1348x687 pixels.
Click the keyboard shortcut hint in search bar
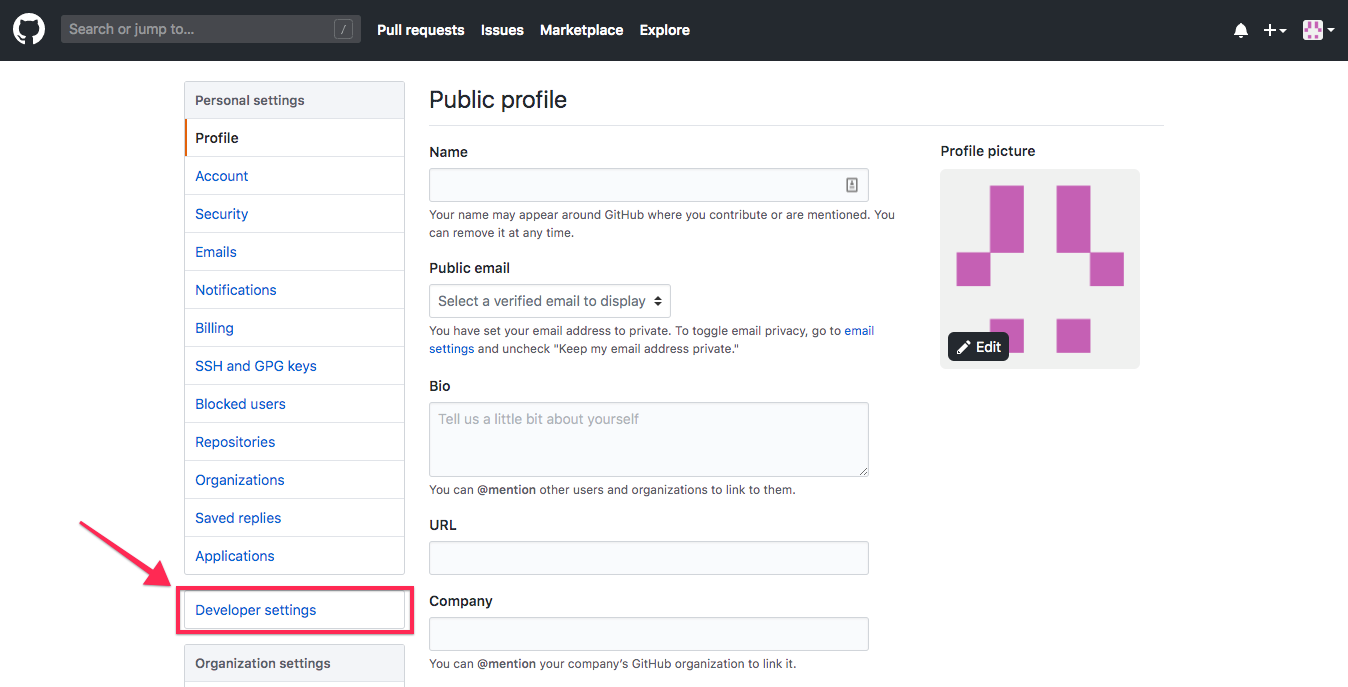[x=343, y=29]
